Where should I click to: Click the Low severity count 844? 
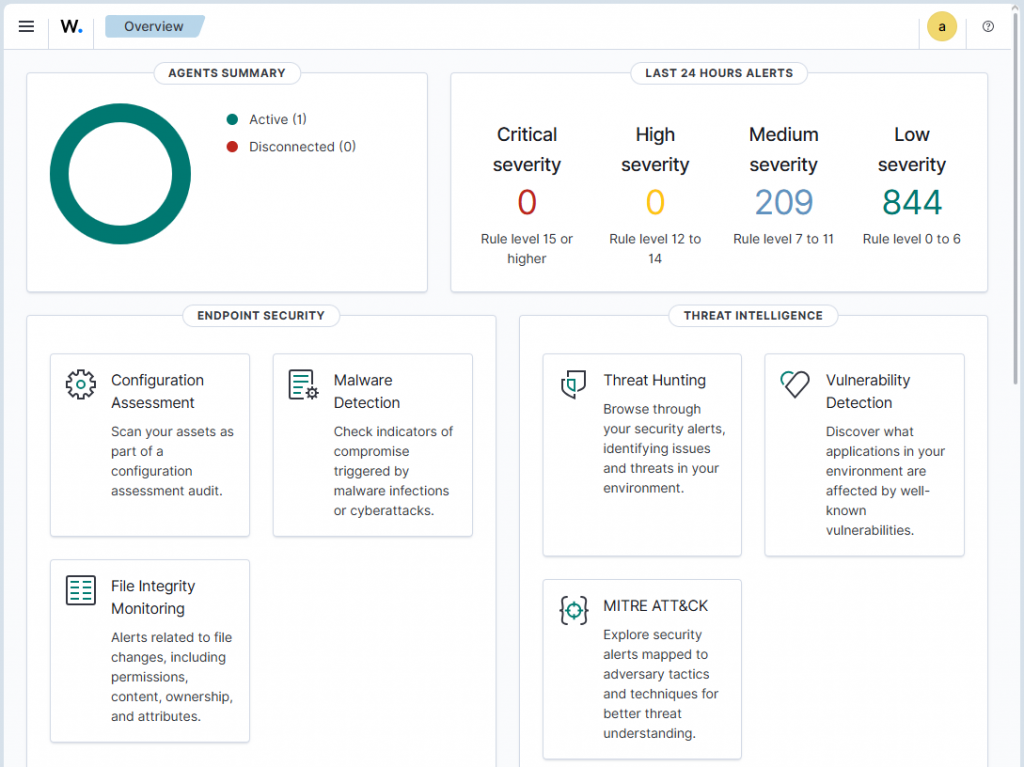(912, 203)
